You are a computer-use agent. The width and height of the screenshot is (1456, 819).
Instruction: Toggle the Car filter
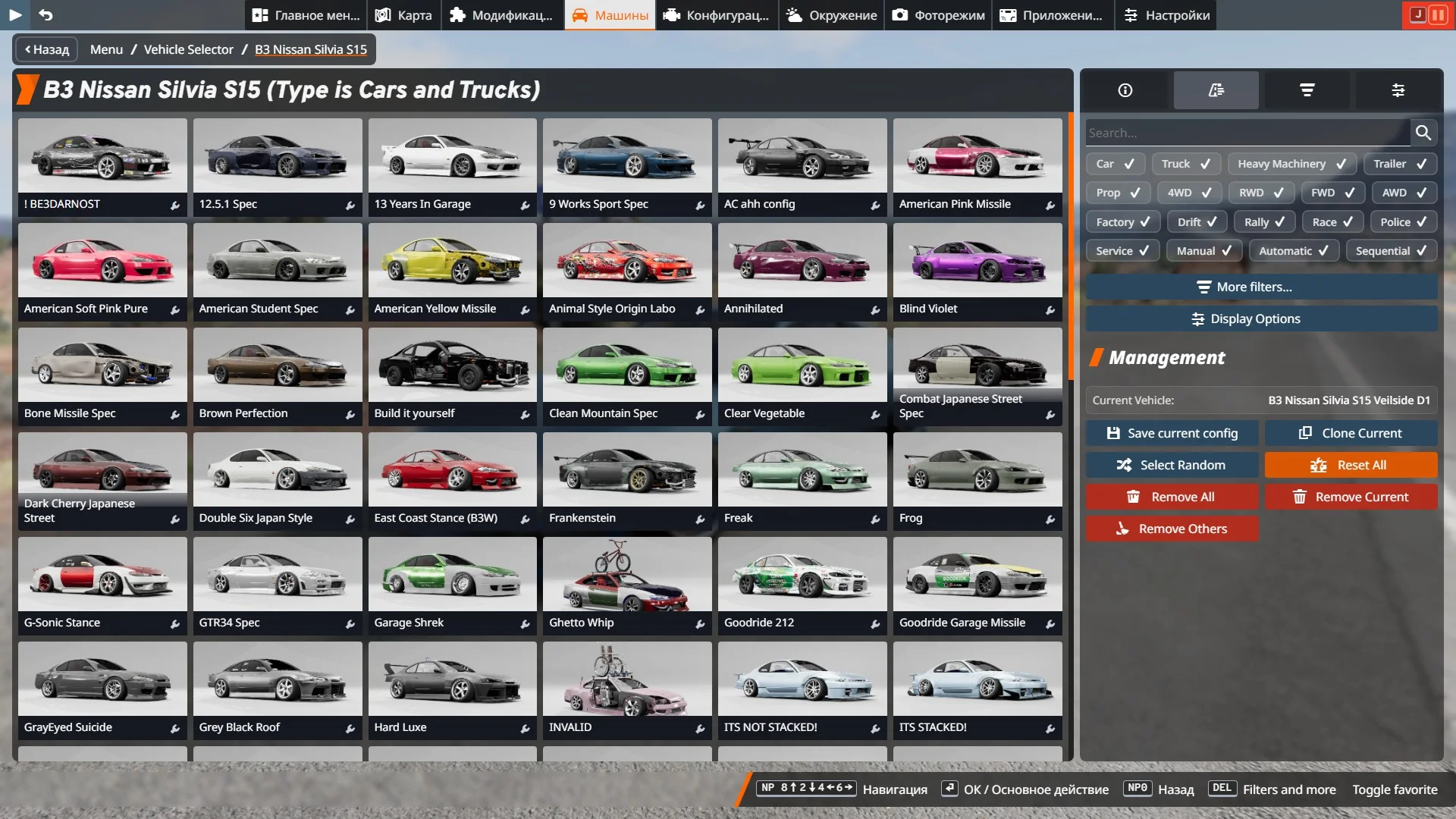[x=1115, y=164]
